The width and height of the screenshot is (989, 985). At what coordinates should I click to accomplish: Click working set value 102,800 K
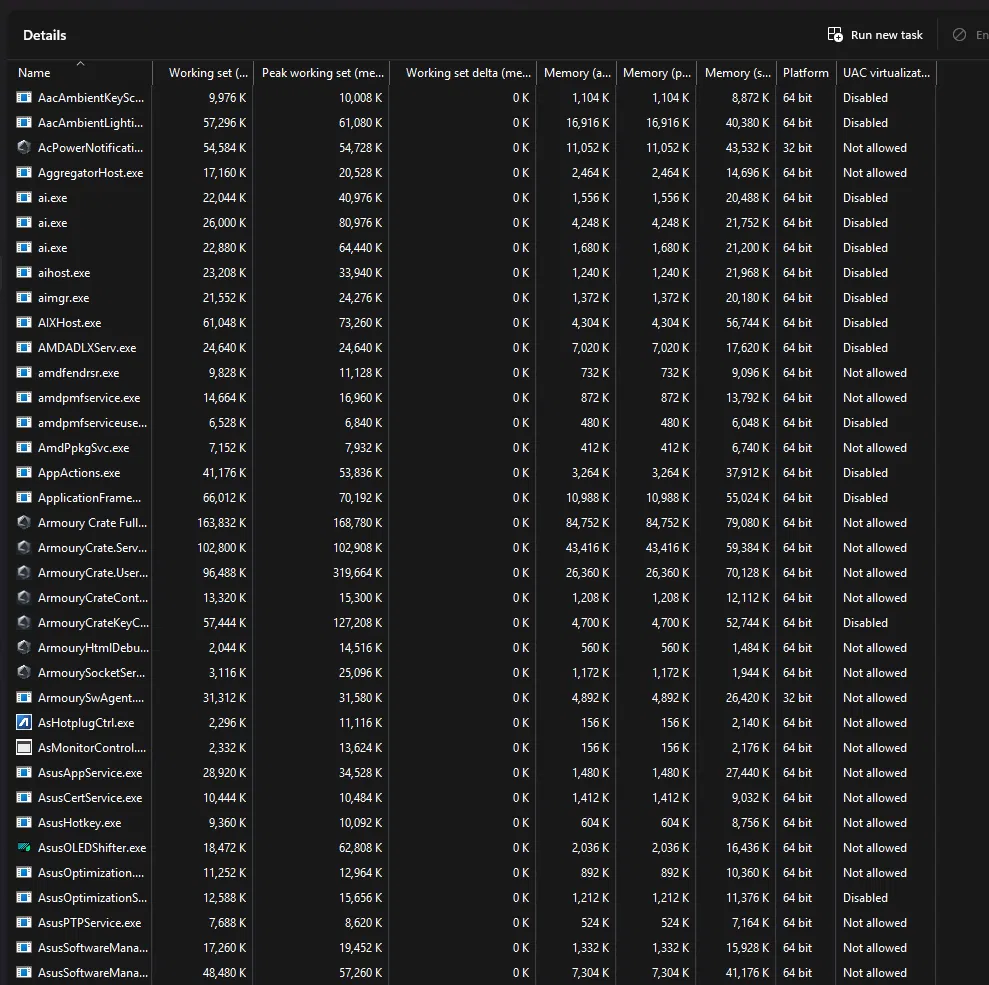tap(221, 548)
